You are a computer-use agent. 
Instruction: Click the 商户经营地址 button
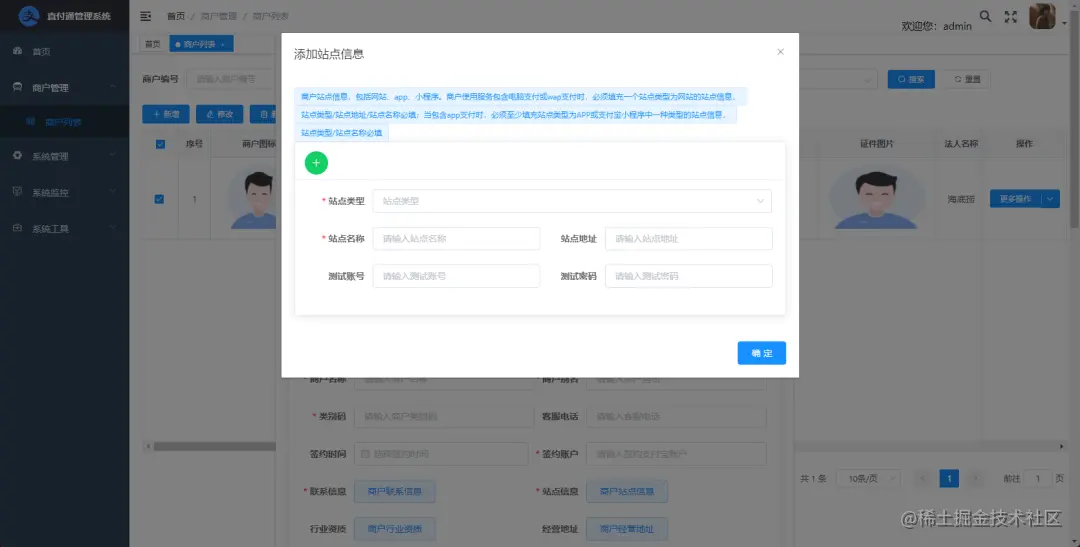(627, 528)
